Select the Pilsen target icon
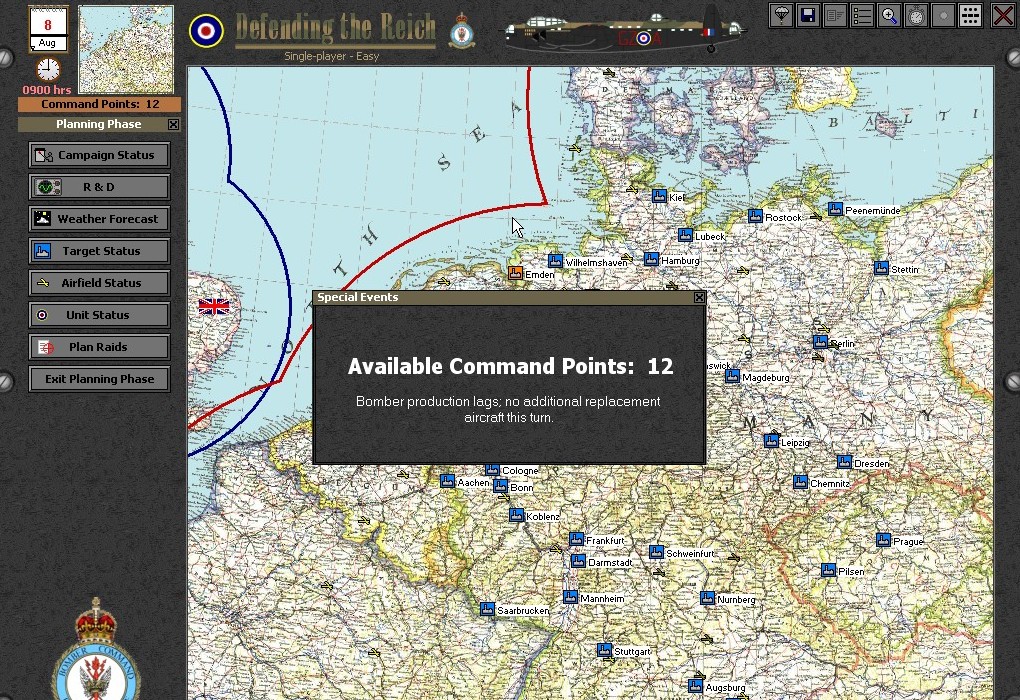The width and height of the screenshot is (1020, 700). tap(828, 570)
